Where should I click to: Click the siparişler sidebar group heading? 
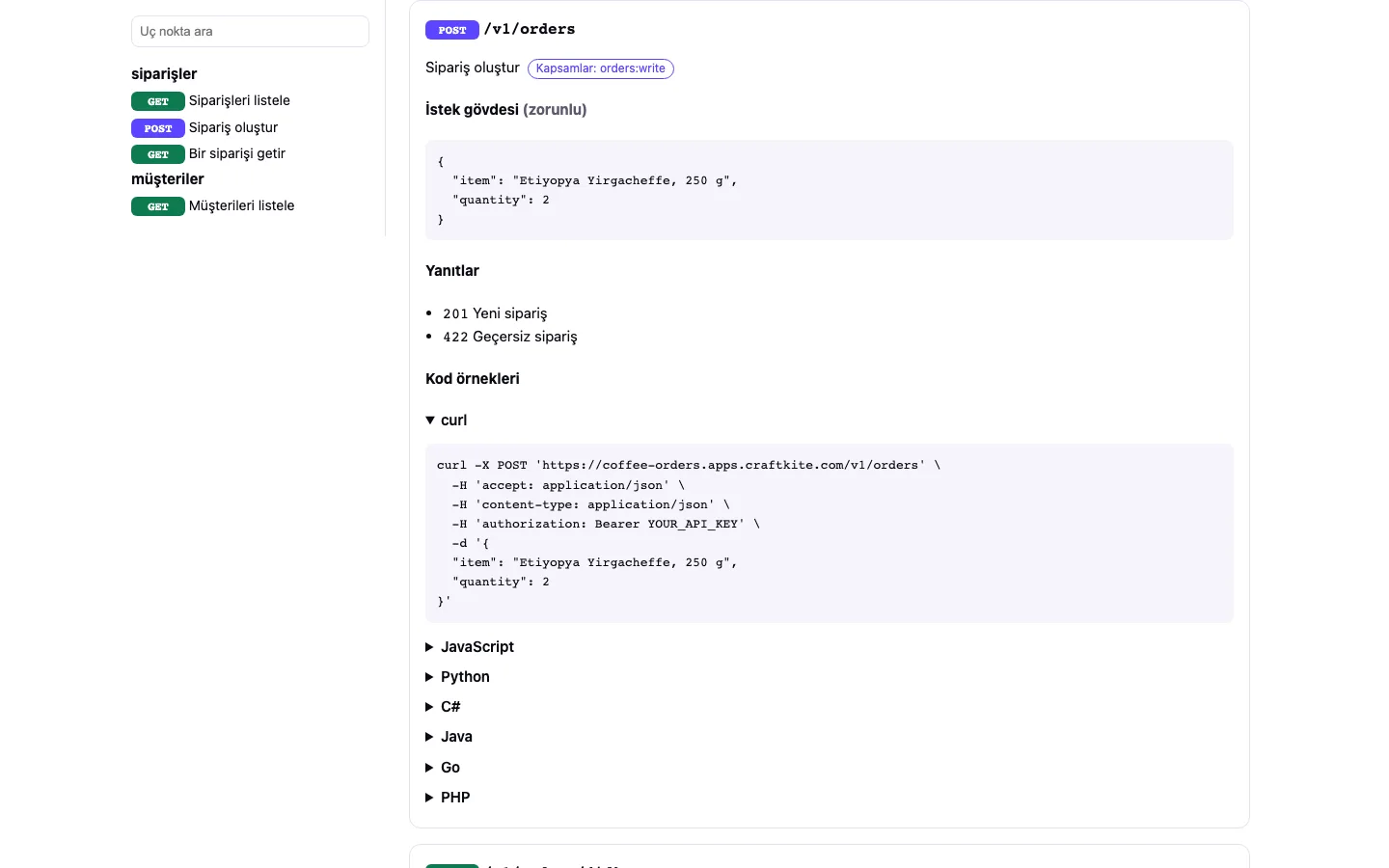pyautogui.click(x=164, y=74)
